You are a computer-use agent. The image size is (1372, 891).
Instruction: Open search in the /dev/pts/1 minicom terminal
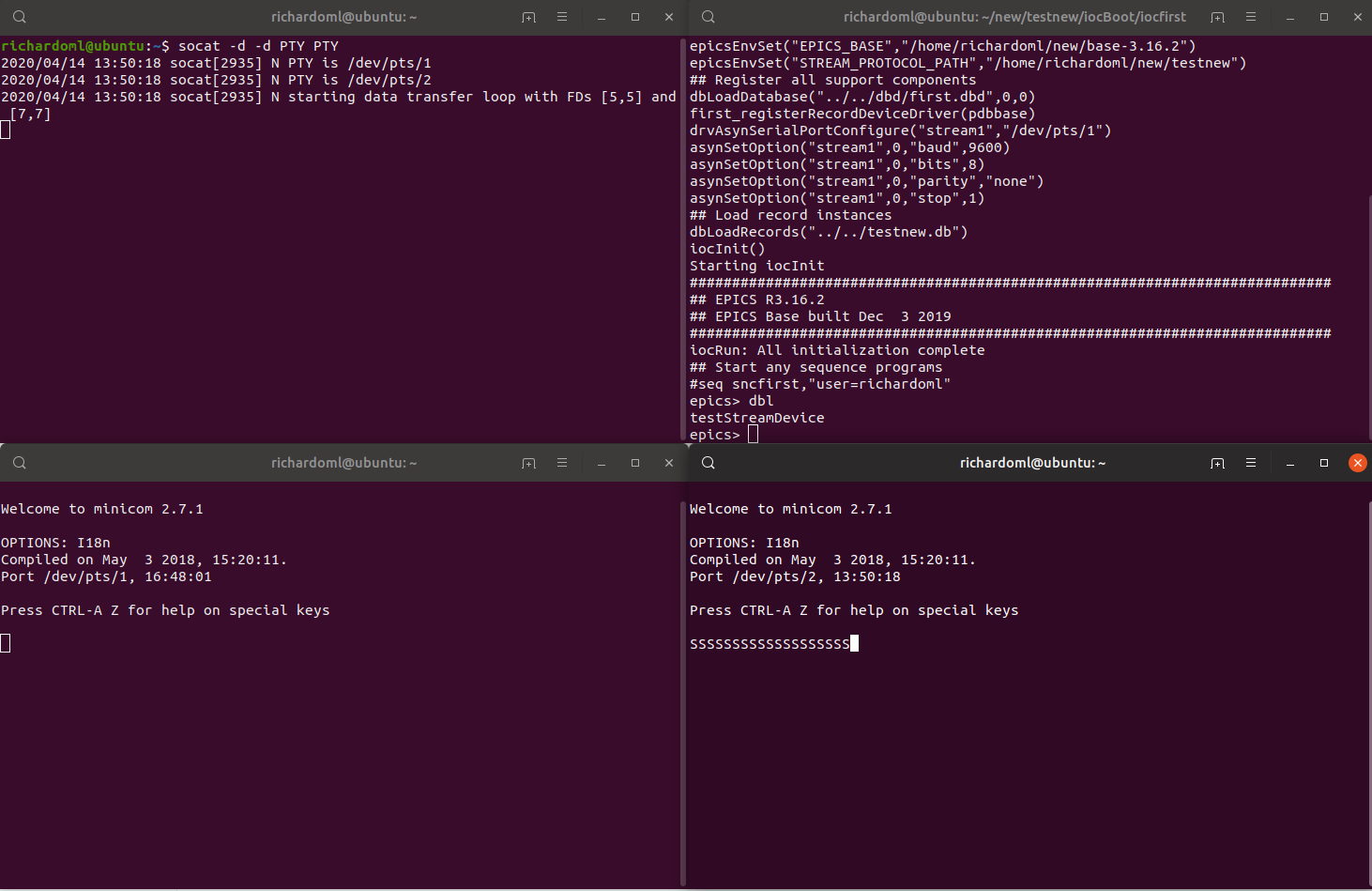[20, 463]
